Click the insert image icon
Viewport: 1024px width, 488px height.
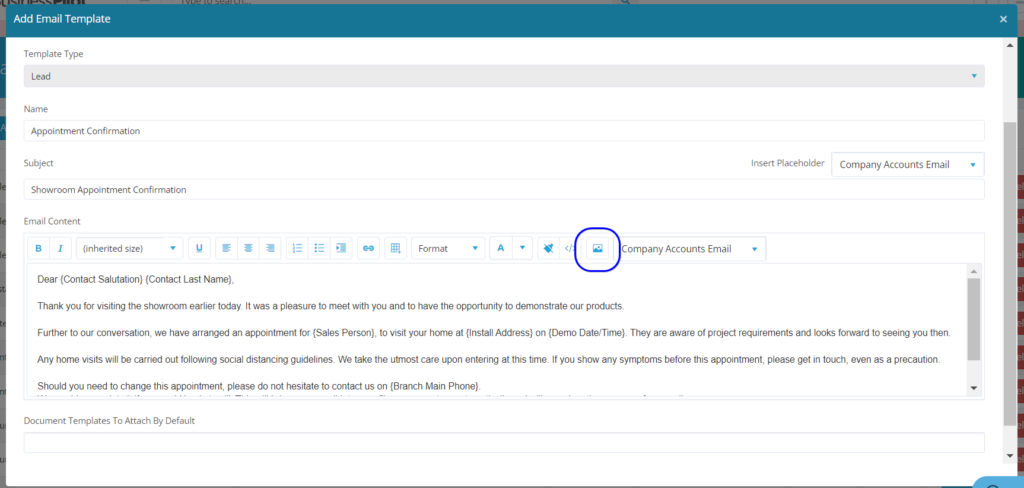click(598, 248)
